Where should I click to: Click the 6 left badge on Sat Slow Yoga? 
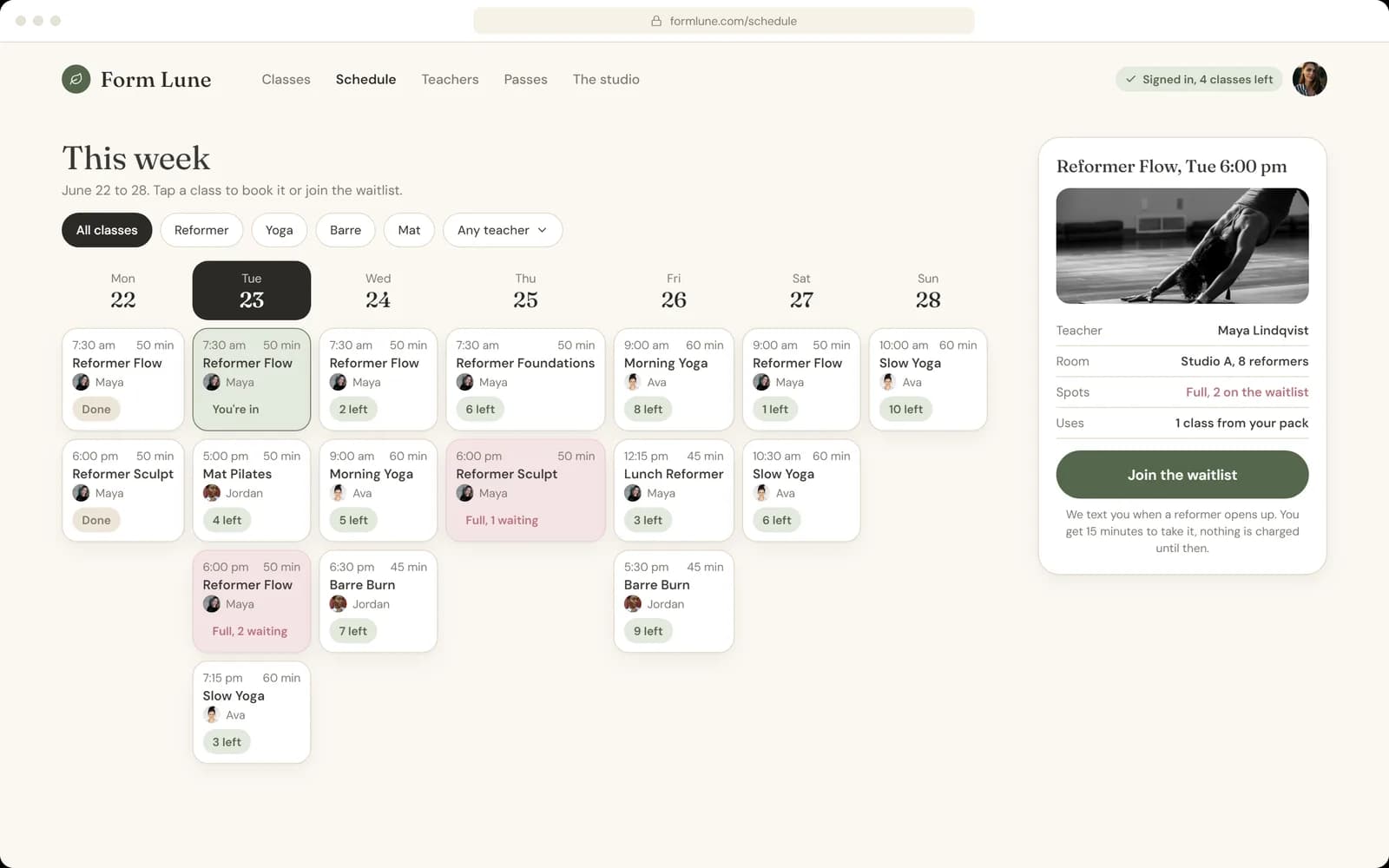[776, 520]
